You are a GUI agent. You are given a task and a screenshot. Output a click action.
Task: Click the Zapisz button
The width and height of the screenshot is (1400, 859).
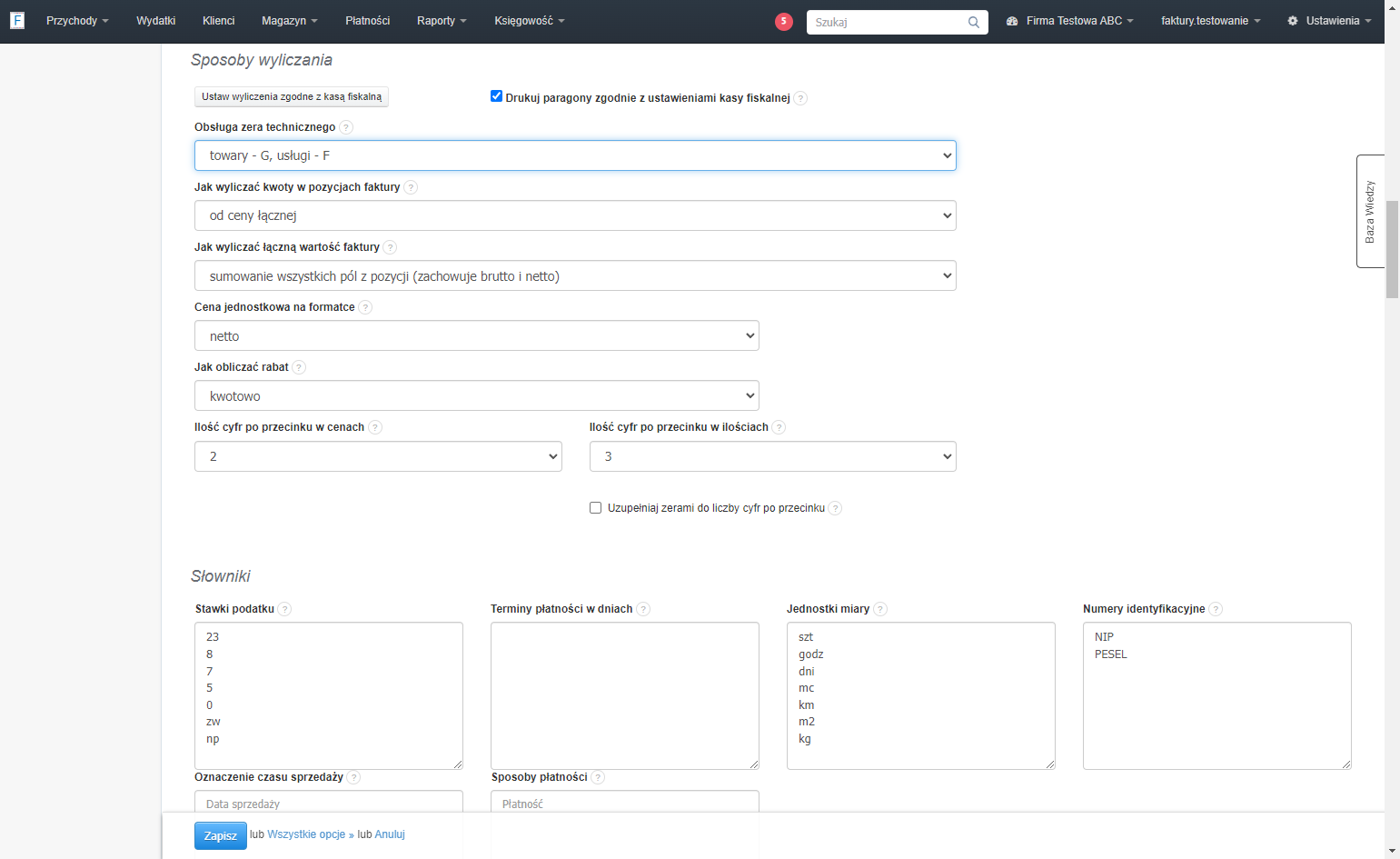tap(221, 835)
